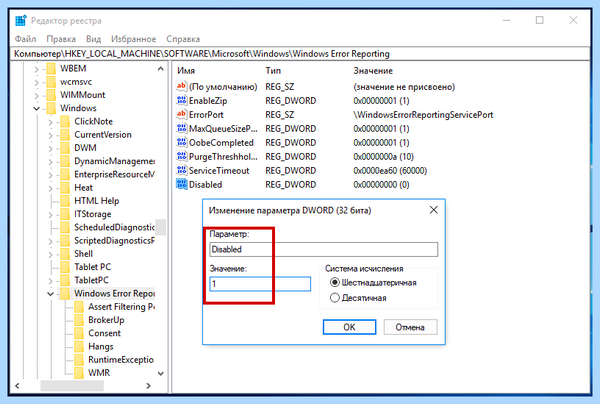The image size is (600, 404).
Task: Collapse the Windows key in the tree
Action: (x=36, y=108)
